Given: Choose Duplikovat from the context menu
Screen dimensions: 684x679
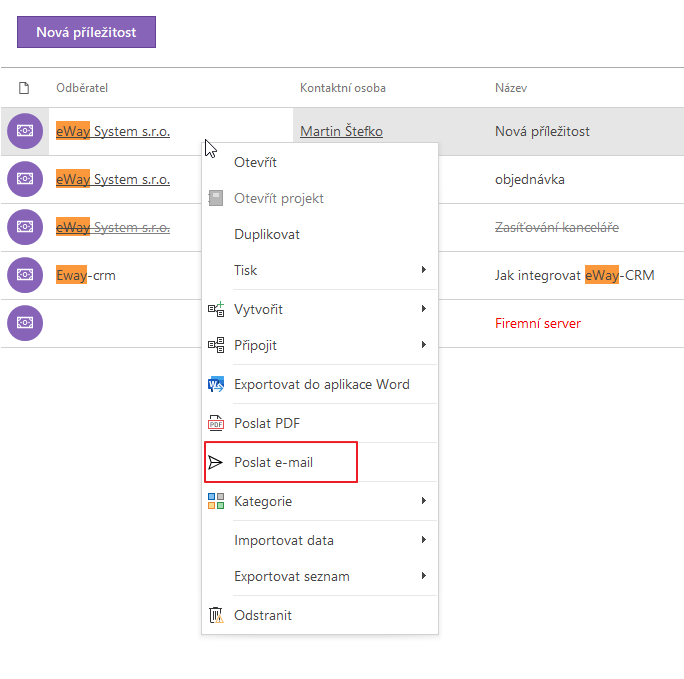Looking at the screenshot, I should pyautogui.click(x=320, y=234).
